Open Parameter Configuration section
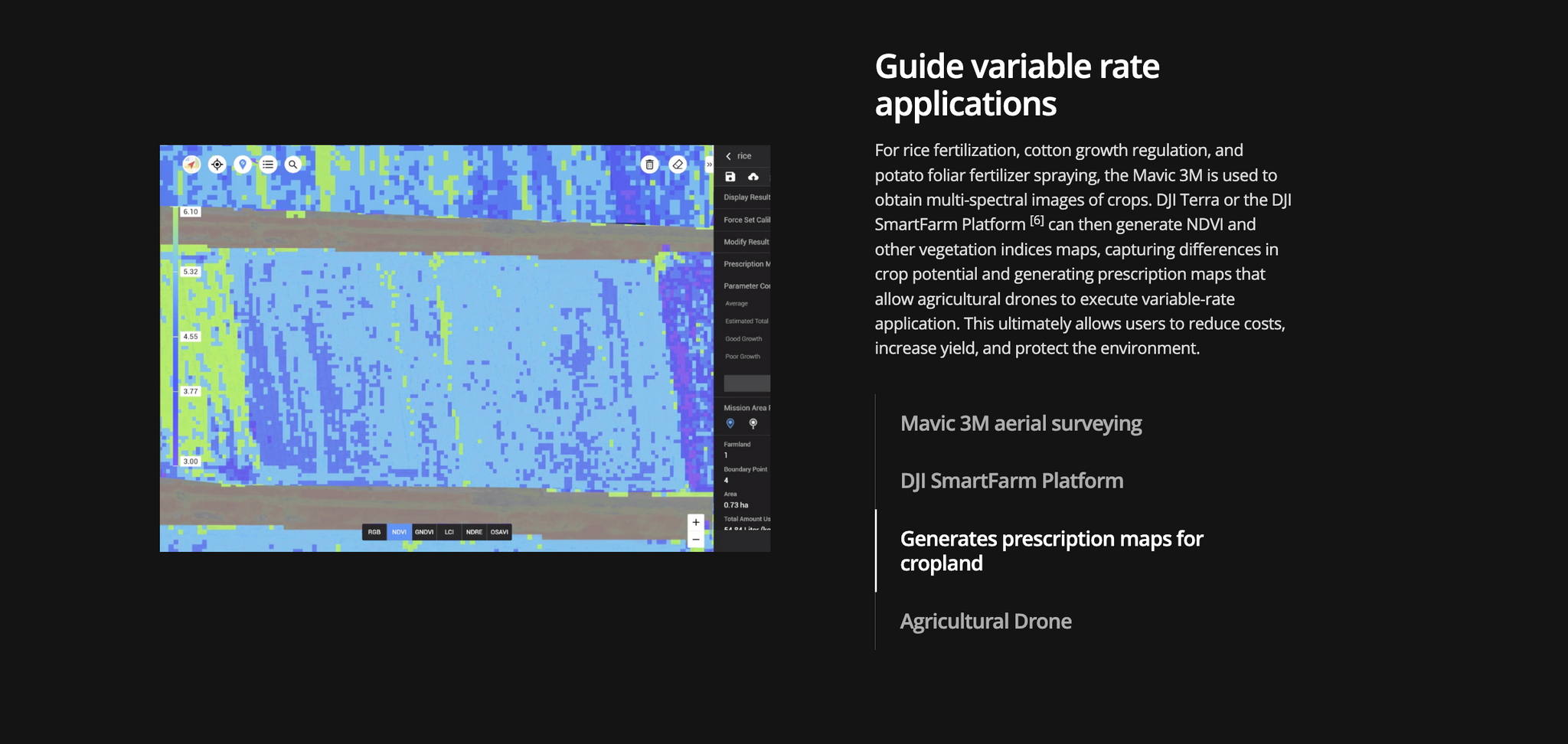The width and height of the screenshot is (1568, 744). (746, 286)
